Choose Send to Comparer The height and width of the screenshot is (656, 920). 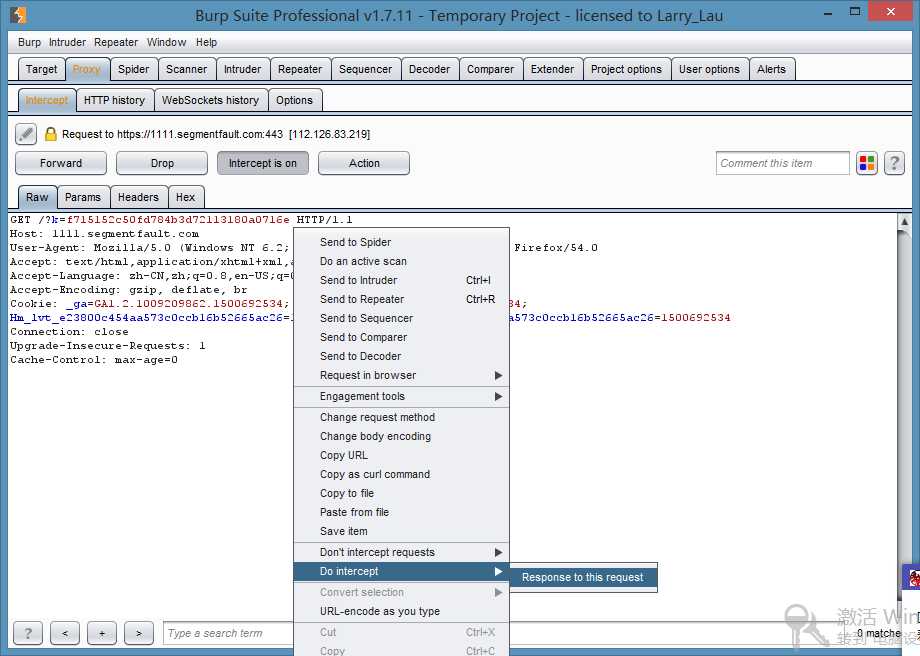pos(401,337)
